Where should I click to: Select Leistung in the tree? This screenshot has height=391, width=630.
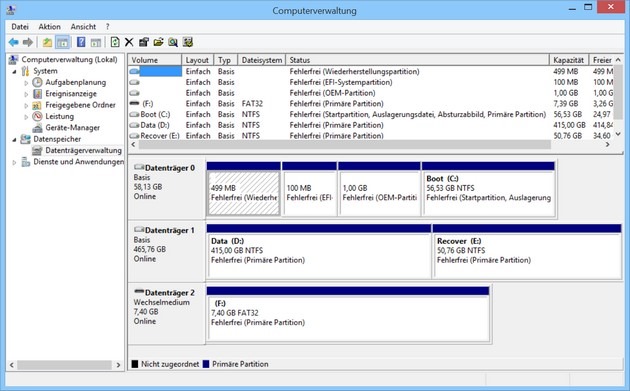[59, 116]
